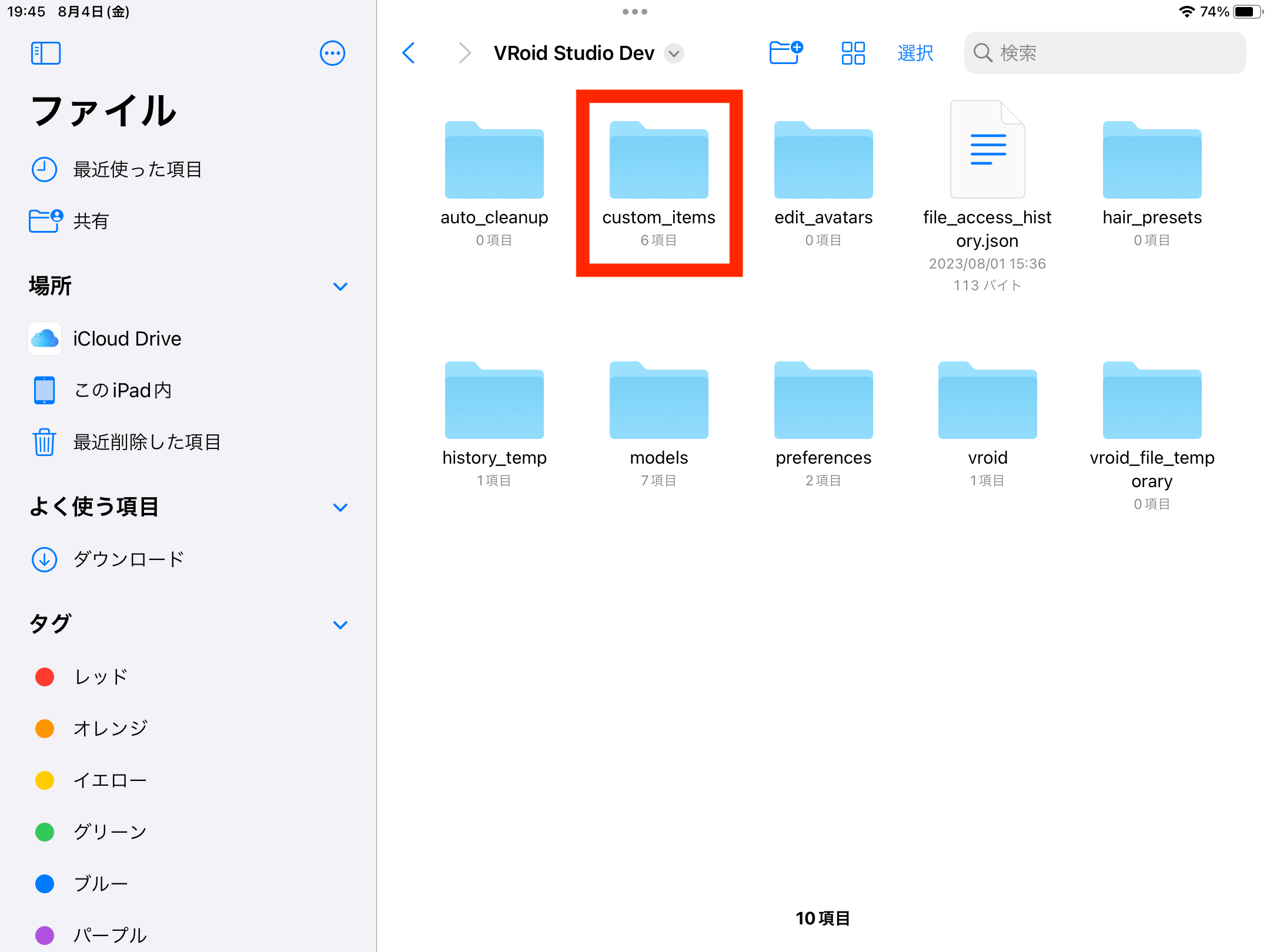Tap the battery status indicator
The width and height of the screenshot is (1270, 952).
(1247, 12)
